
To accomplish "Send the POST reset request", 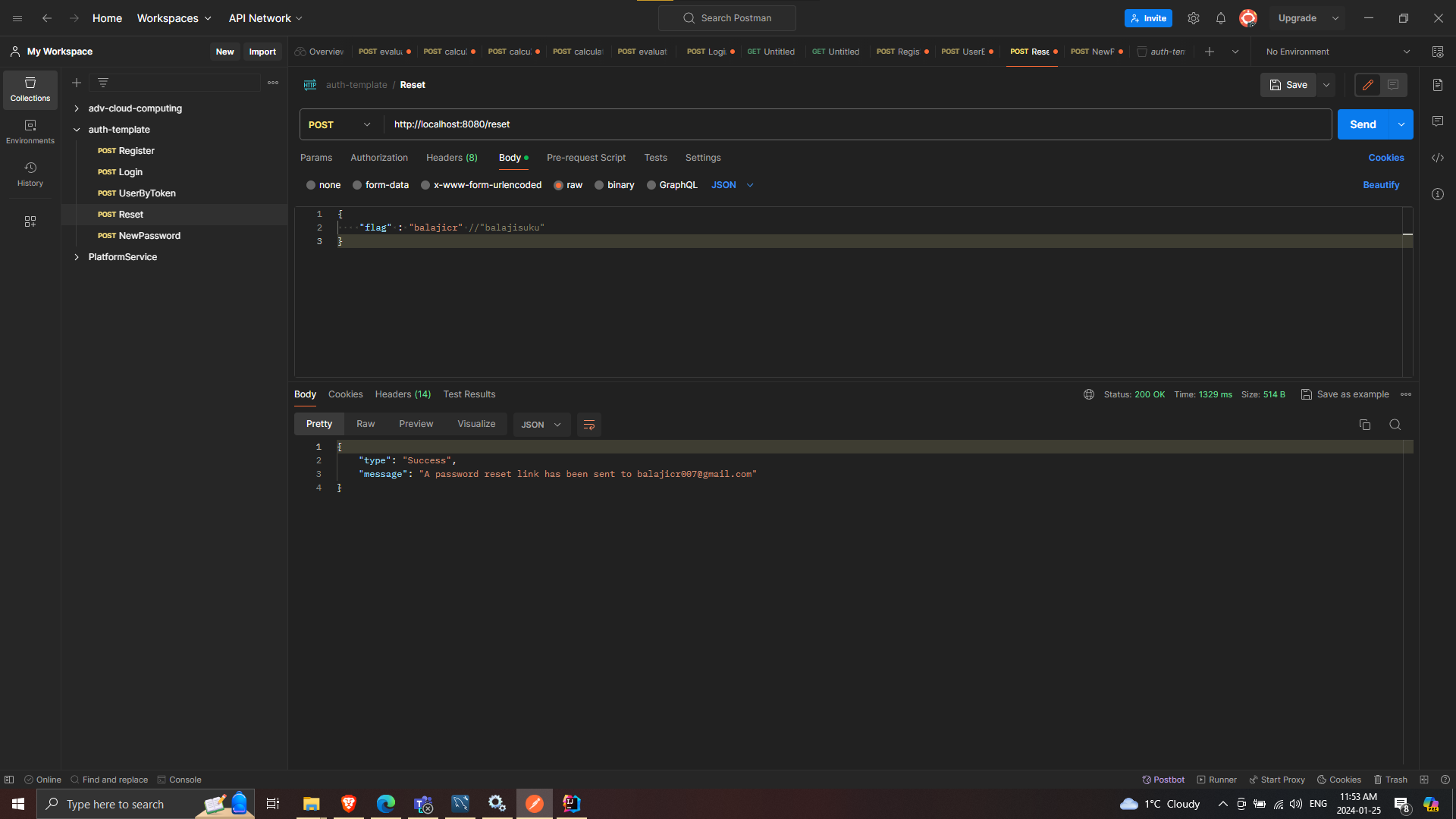I will (x=1363, y=124).
